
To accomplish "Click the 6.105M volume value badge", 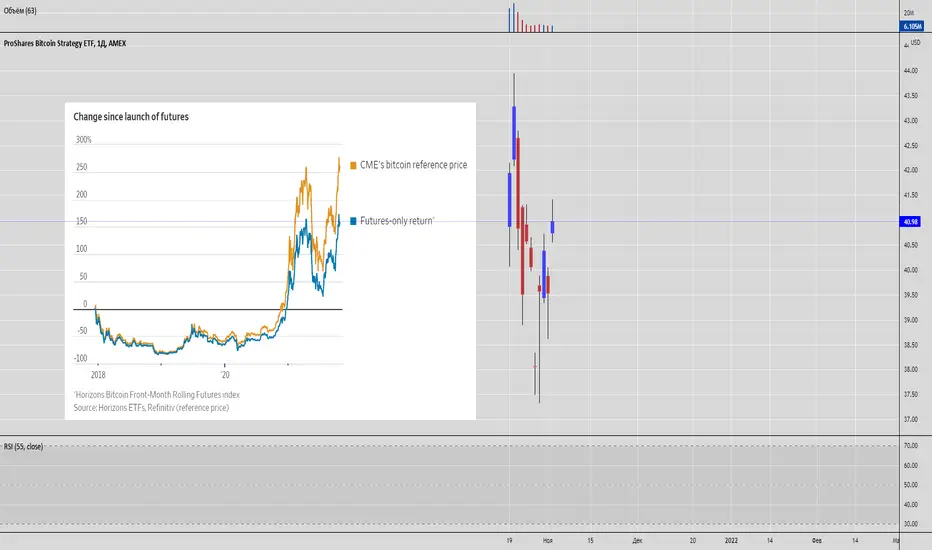I will coord(912,26).
